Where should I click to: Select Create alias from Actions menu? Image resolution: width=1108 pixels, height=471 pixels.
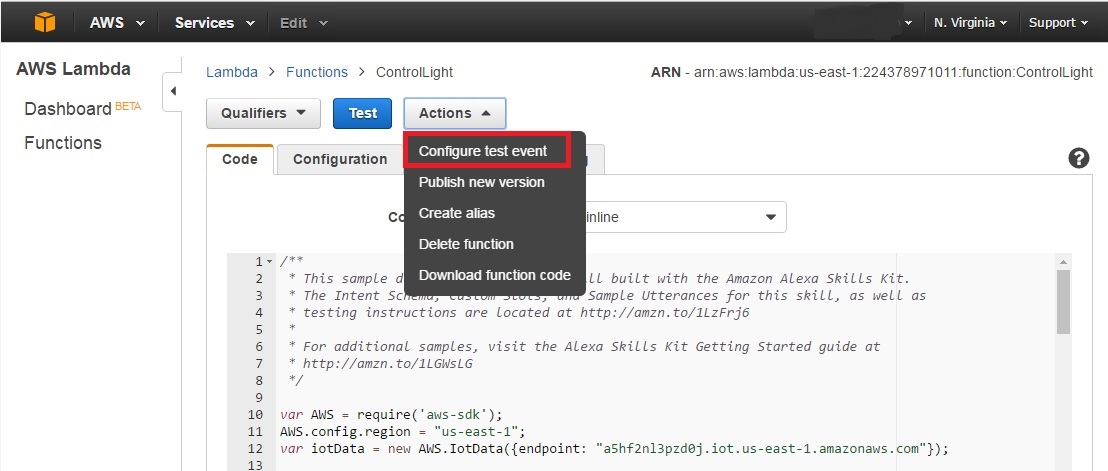click(456, 213)
